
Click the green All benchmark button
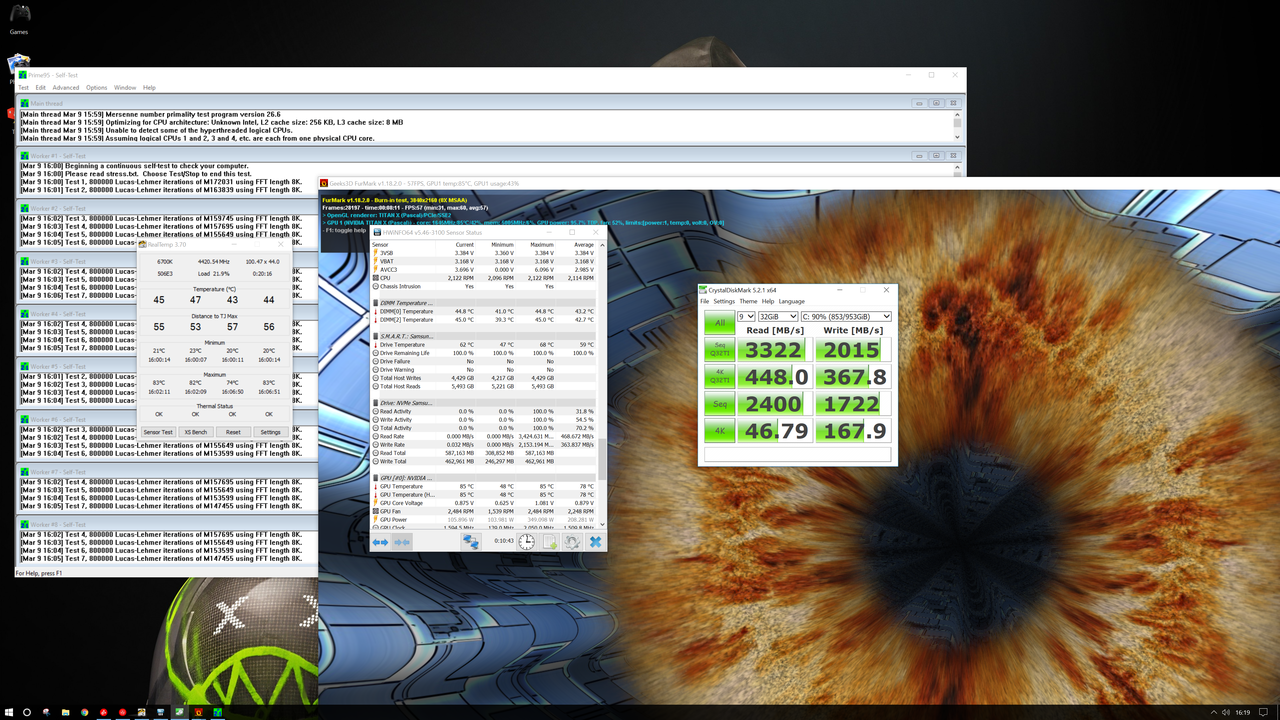[719, 323]
